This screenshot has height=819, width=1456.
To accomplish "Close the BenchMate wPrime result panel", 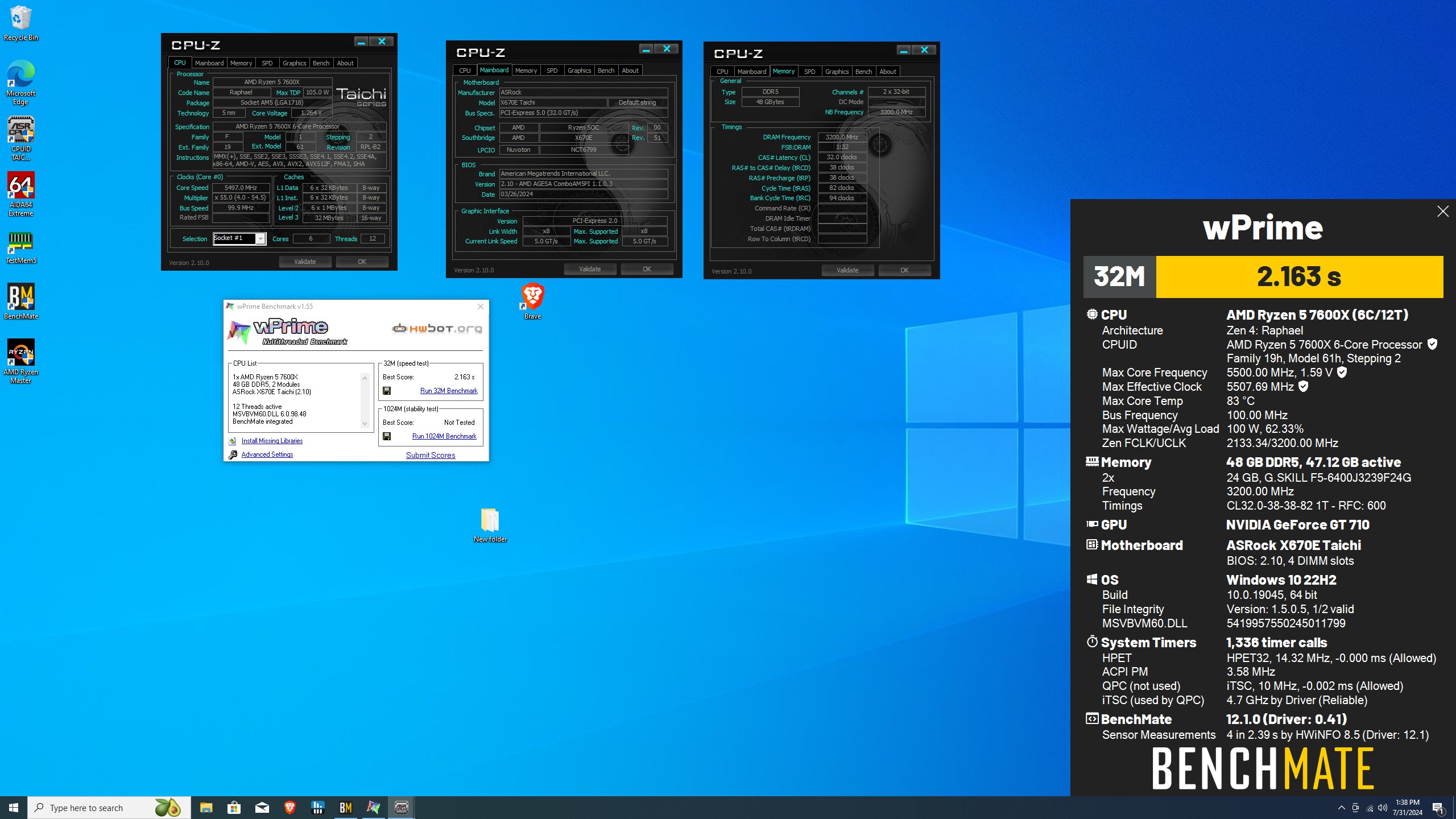I will tap(1443, 212).
